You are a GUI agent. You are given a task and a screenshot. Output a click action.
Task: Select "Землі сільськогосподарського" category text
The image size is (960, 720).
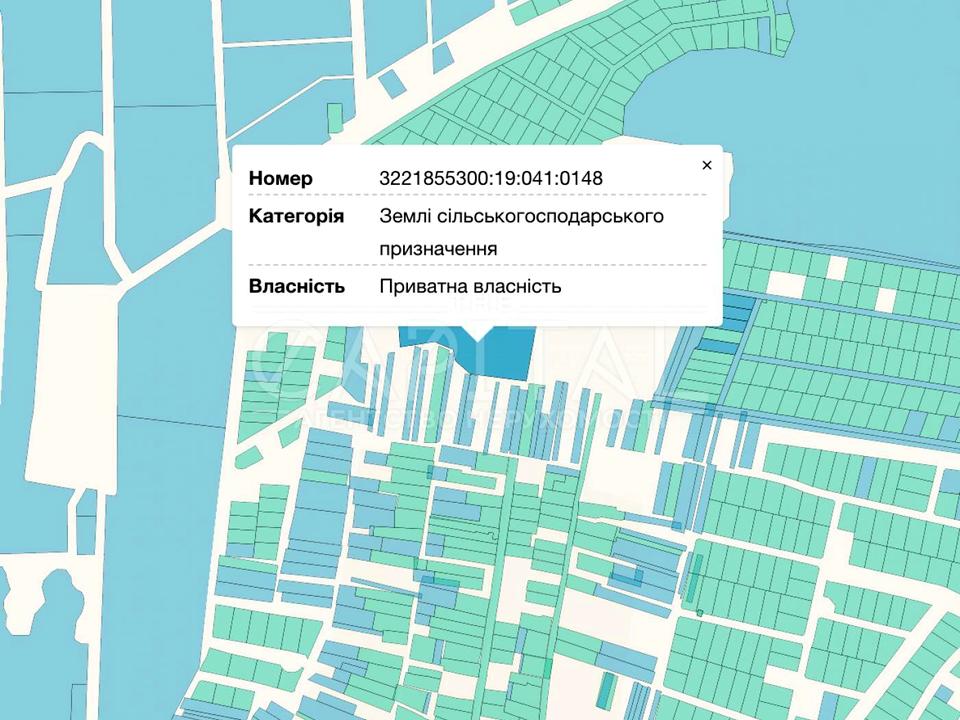point(521,216)
